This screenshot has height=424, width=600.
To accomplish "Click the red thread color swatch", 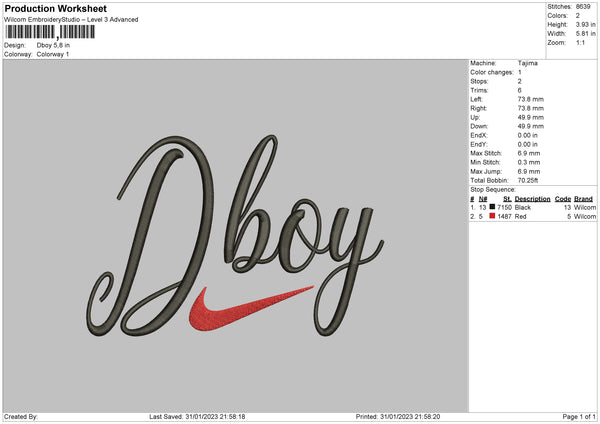I will (x=492, y=216).
